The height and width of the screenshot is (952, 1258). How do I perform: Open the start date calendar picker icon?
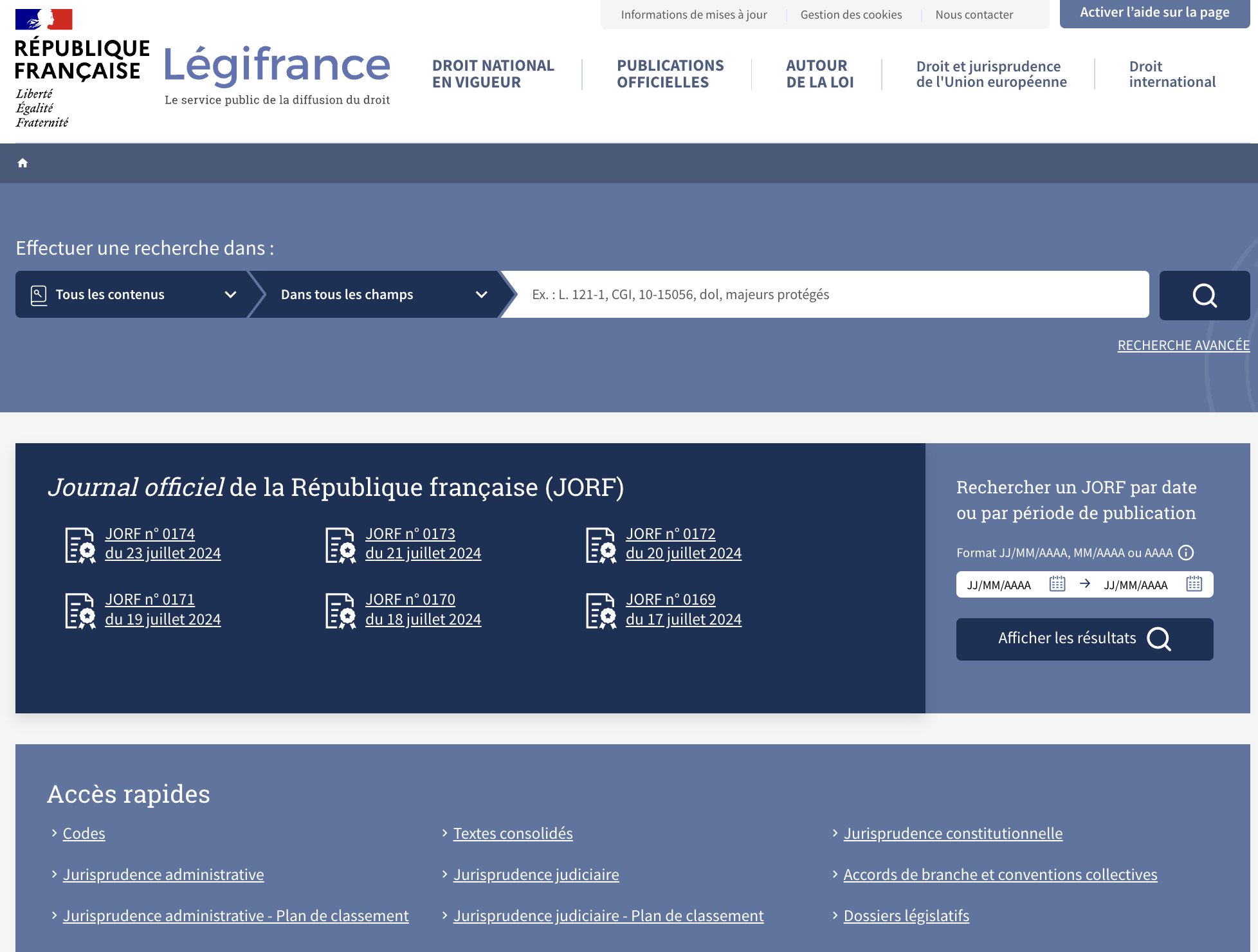pyautogui.click(x=1057, y=584)
